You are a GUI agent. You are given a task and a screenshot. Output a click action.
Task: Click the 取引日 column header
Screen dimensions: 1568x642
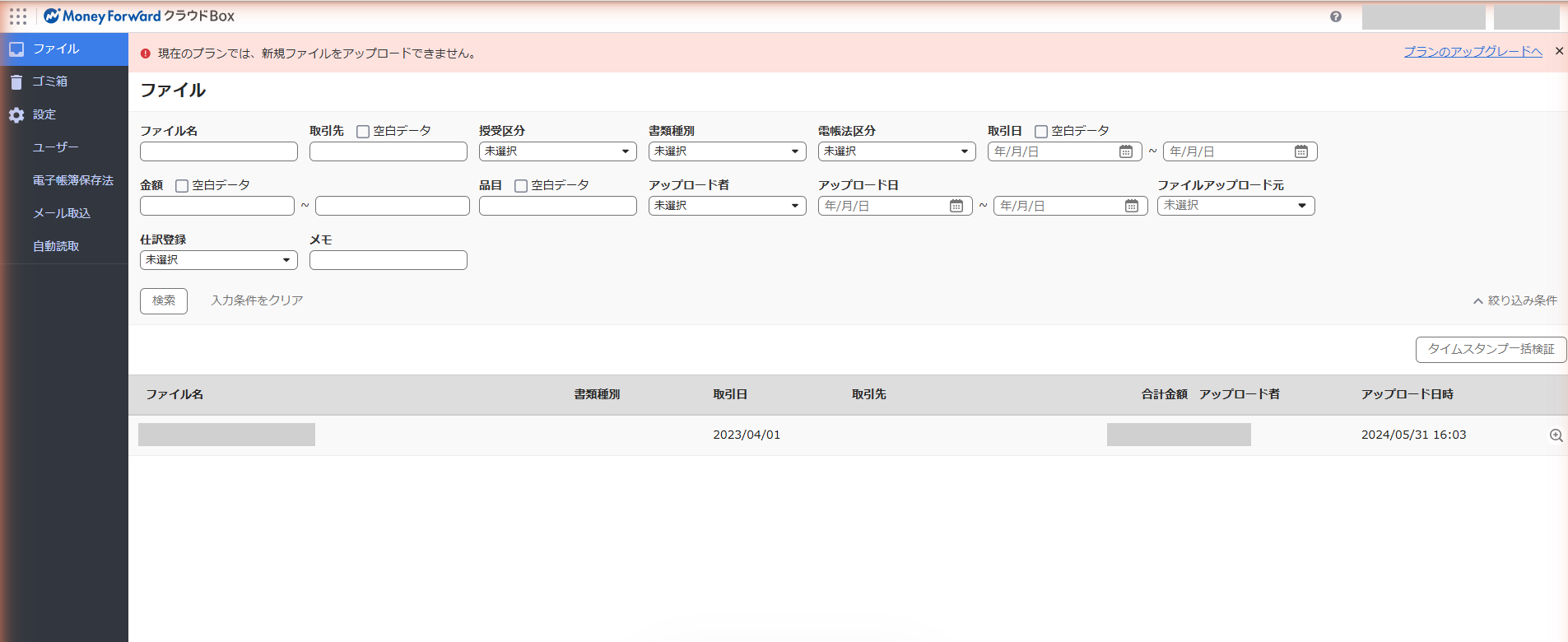[730, 395]
